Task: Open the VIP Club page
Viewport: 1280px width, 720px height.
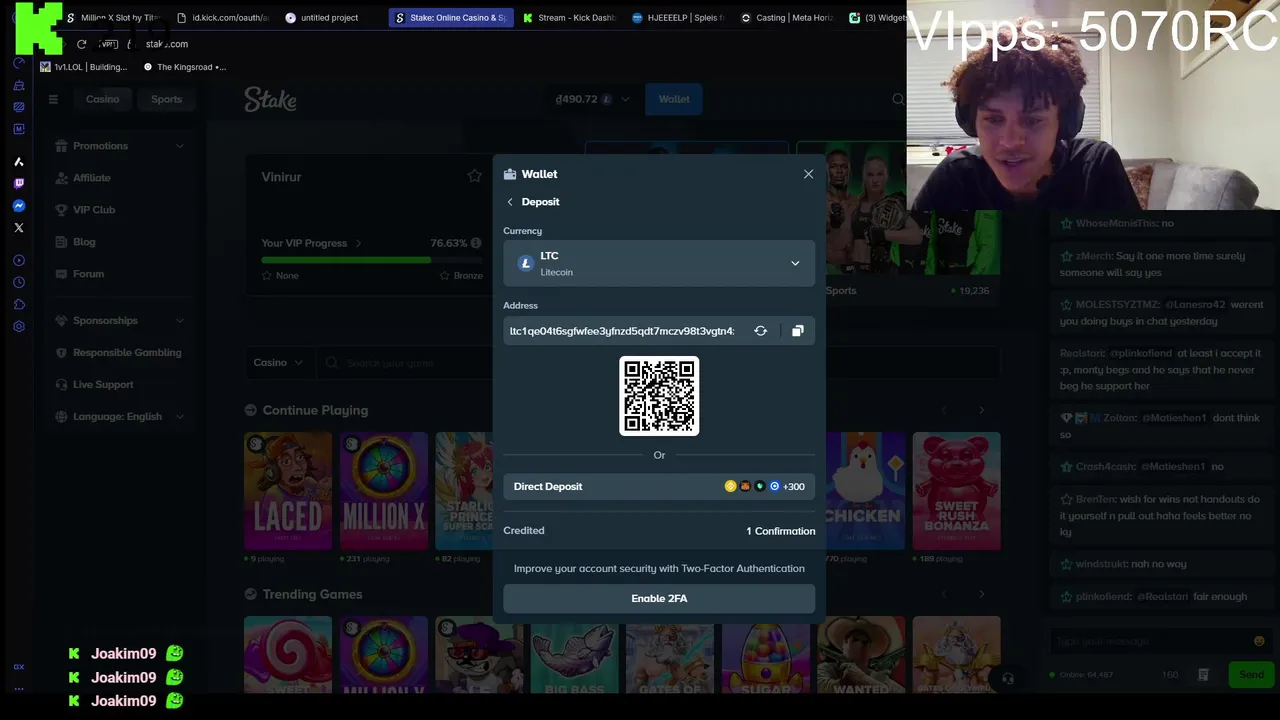Action: [x=94, y=210]
